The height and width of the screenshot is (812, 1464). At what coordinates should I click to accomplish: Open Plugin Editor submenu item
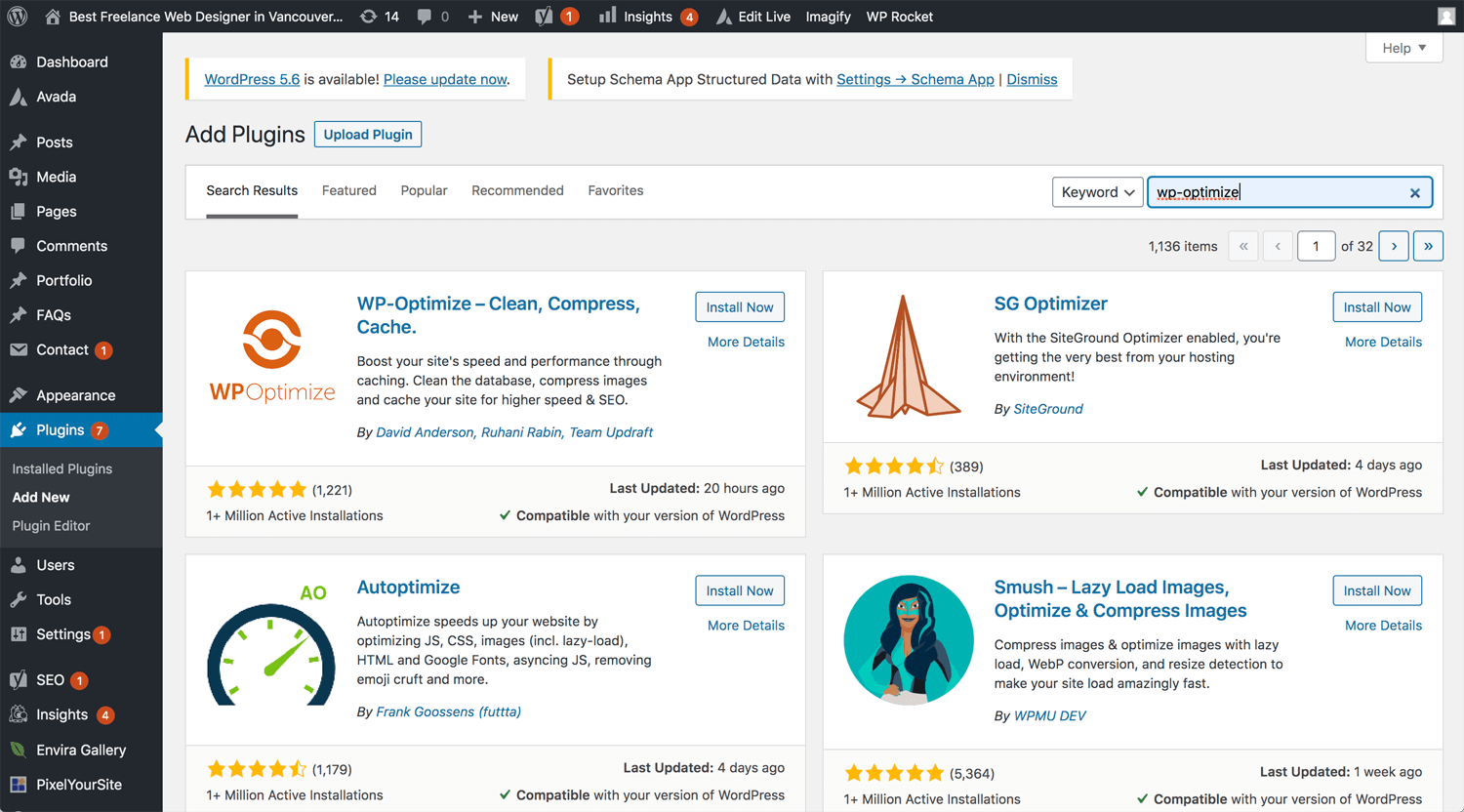coord(51,525)
